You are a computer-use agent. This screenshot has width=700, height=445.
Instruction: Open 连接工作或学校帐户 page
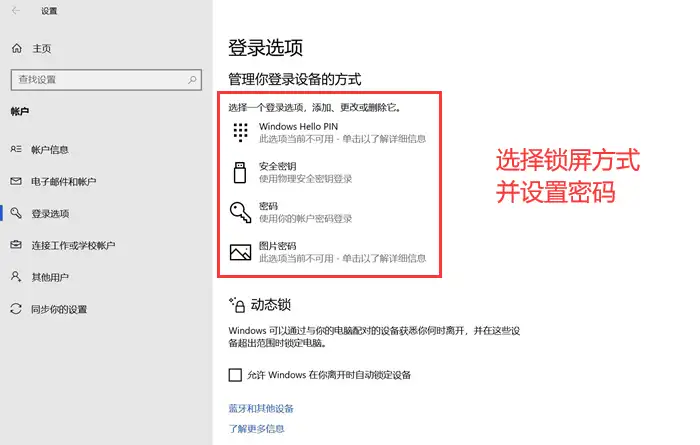click(x=73, y=245)
